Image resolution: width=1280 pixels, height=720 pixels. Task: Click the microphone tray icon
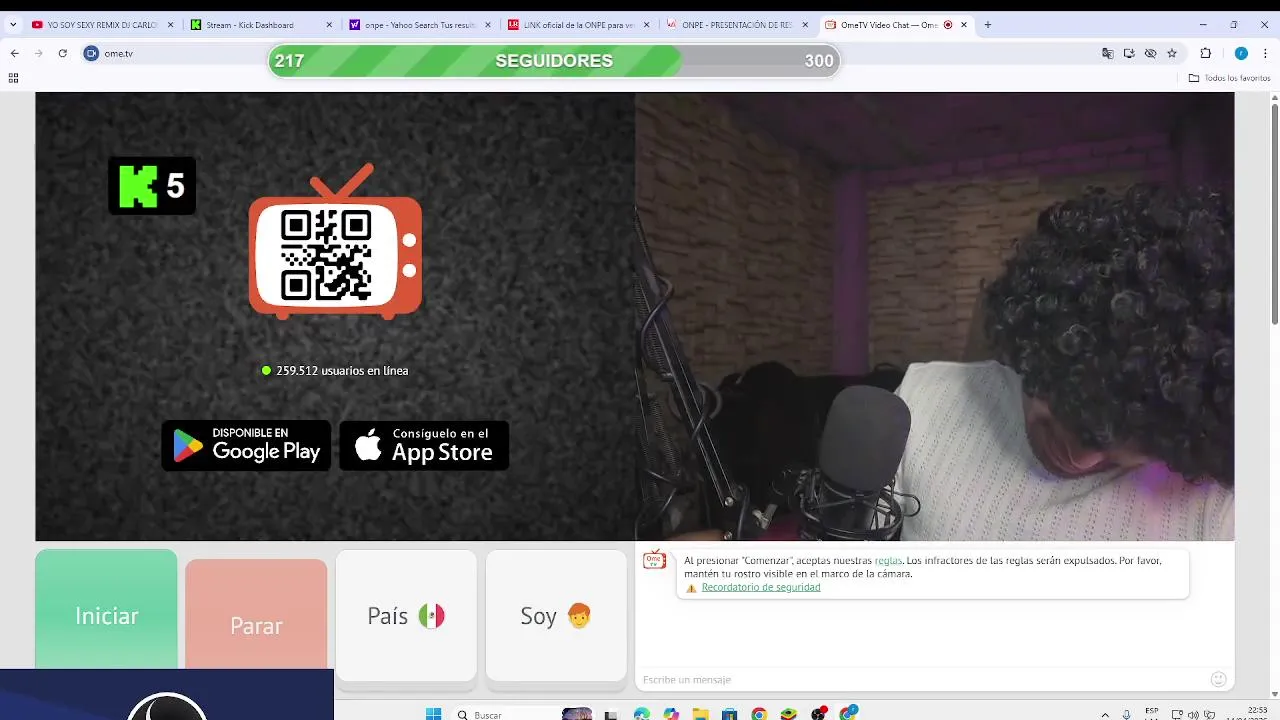point(1127,714)
